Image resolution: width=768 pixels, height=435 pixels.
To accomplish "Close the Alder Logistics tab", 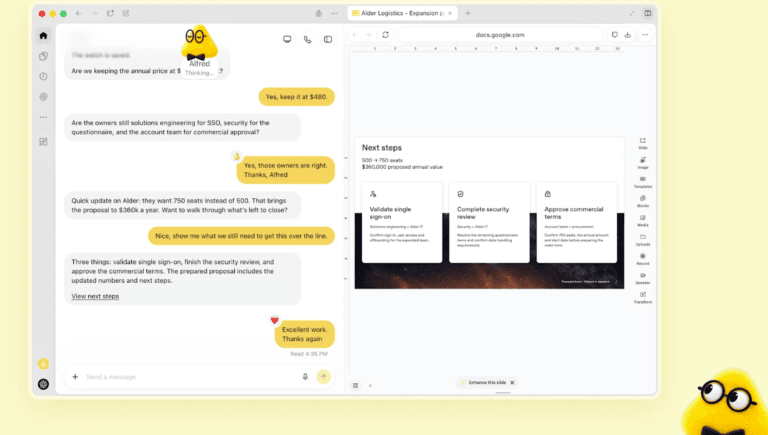I will [x=450, y=13].
